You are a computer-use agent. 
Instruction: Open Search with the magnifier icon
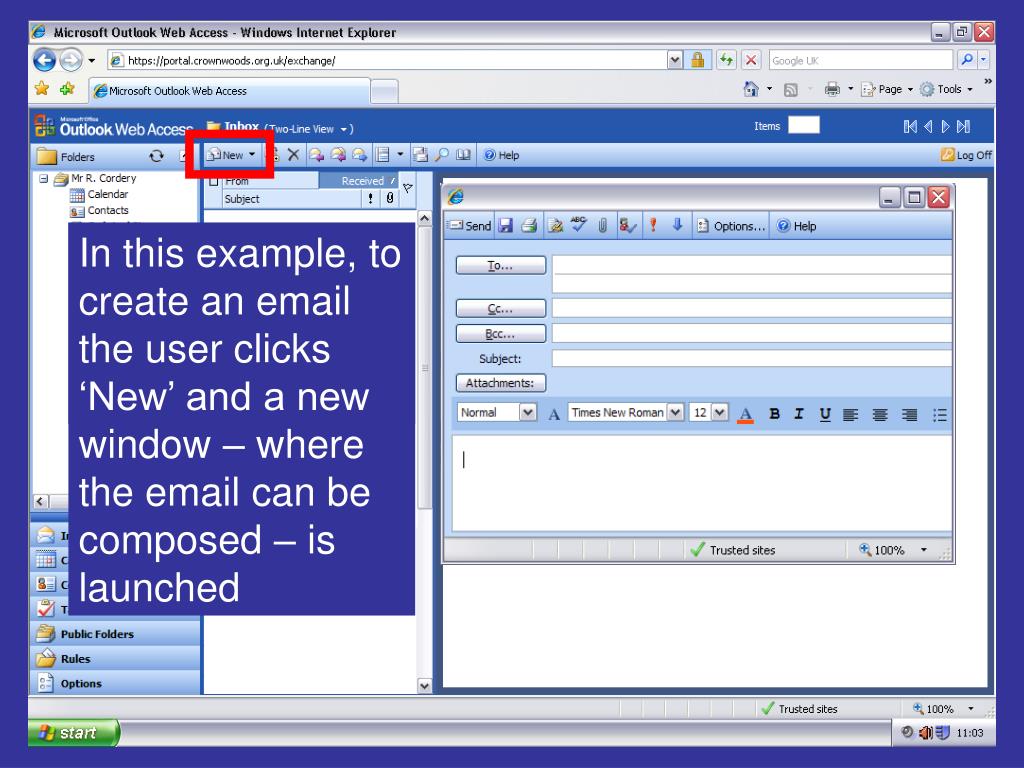coord(442,154)
